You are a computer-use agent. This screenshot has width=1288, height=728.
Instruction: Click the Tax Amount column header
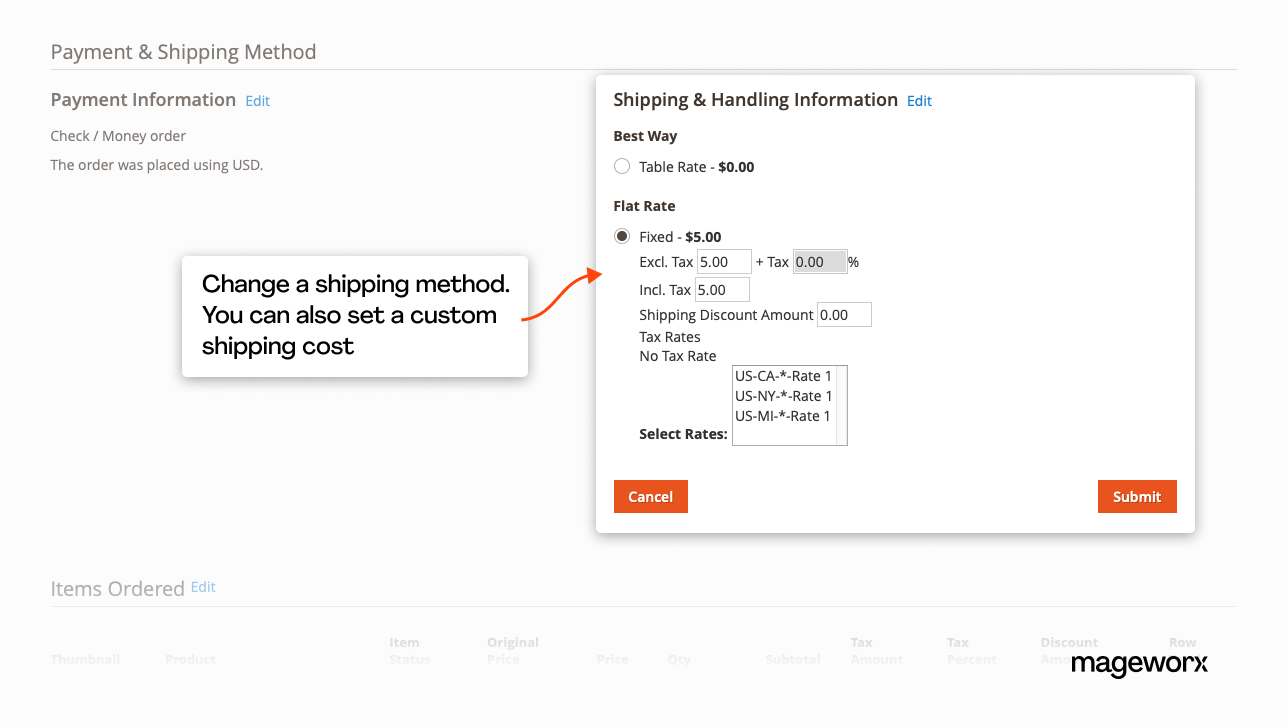pos(876,650)
